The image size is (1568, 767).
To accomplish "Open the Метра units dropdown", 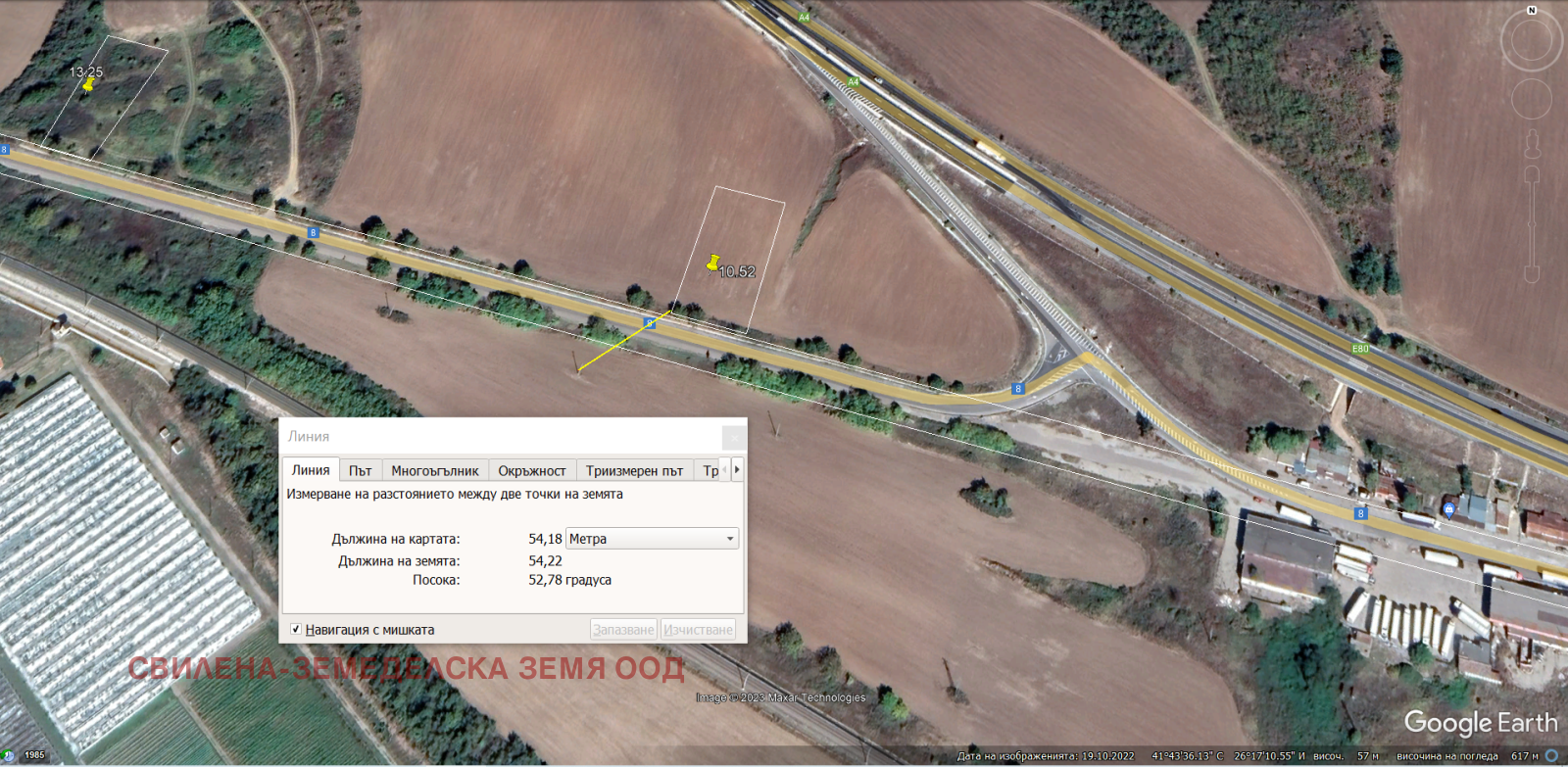I will [652, 539].
